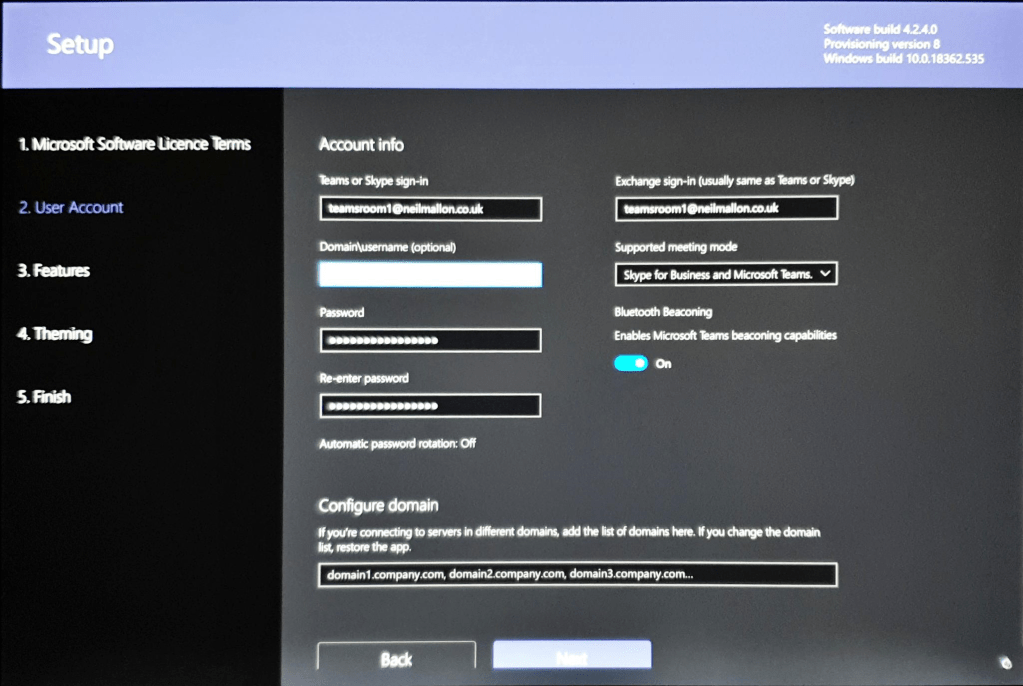The height and width of the screenshot is (686, 1023).
Task: Select the Re-enter password field
Action: (430, 406)
